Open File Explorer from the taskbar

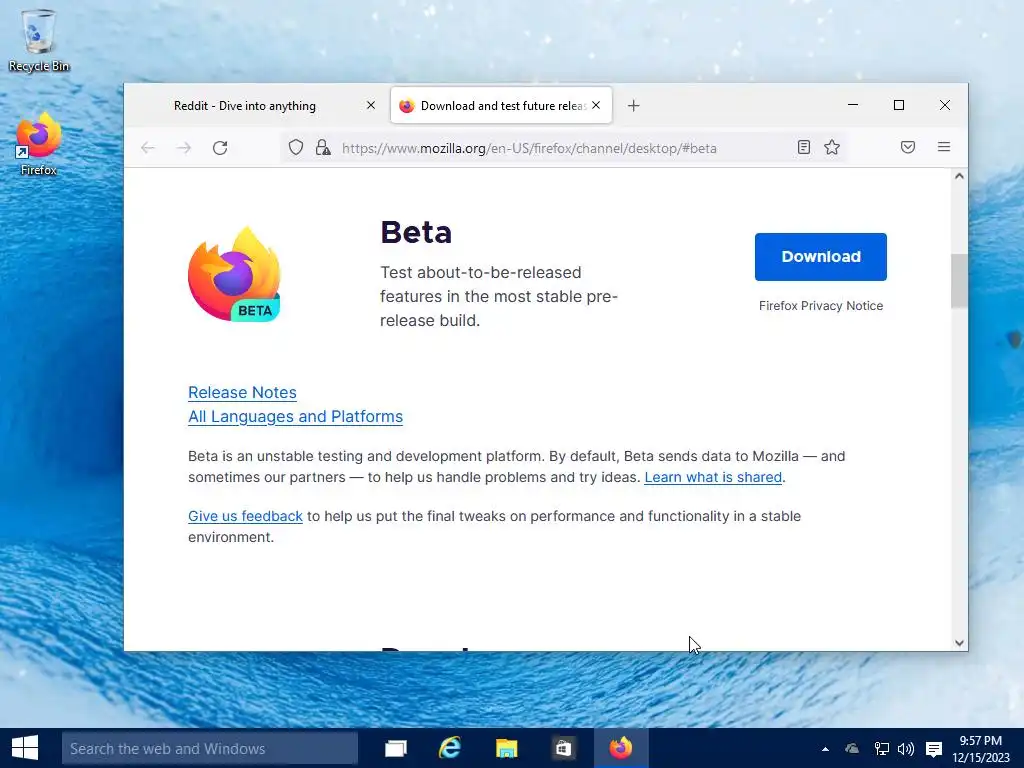pyautogui.click(x=506, y=748)
